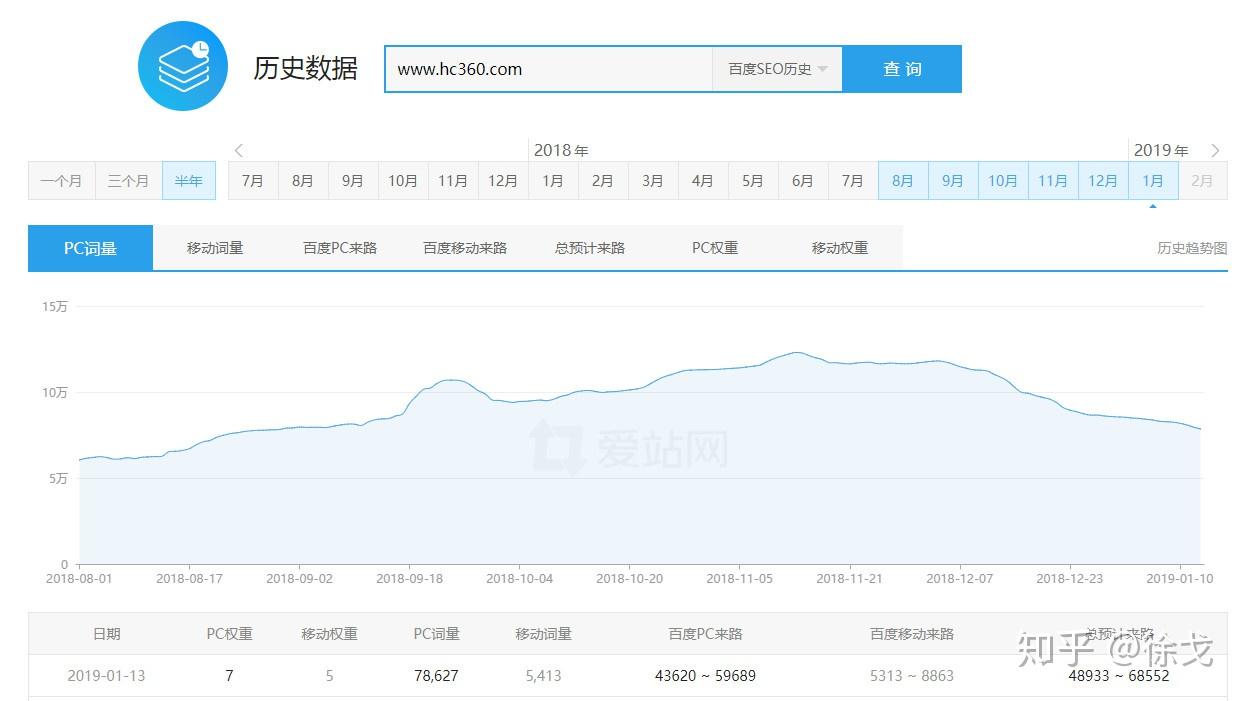Click the PC词量 table column header
Screen dimensions: 1245x701
[x=437, y=634]
